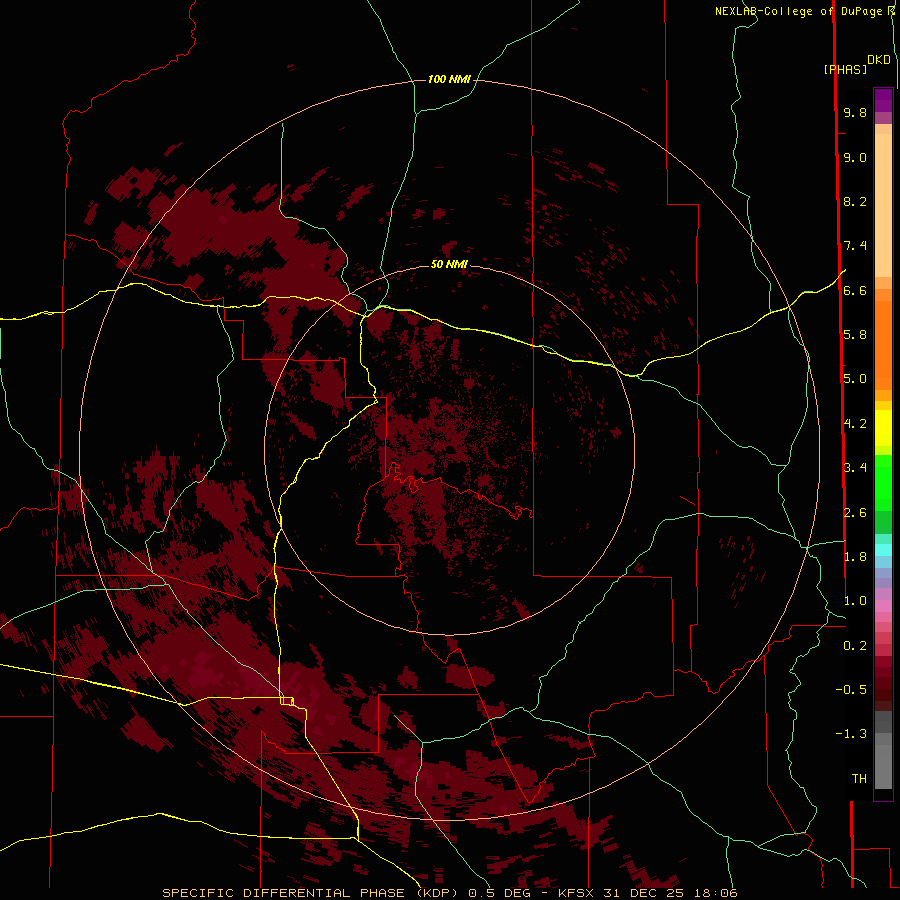Select the 8.2 scale value
The image size is (900, 900).
pos(855,201)
